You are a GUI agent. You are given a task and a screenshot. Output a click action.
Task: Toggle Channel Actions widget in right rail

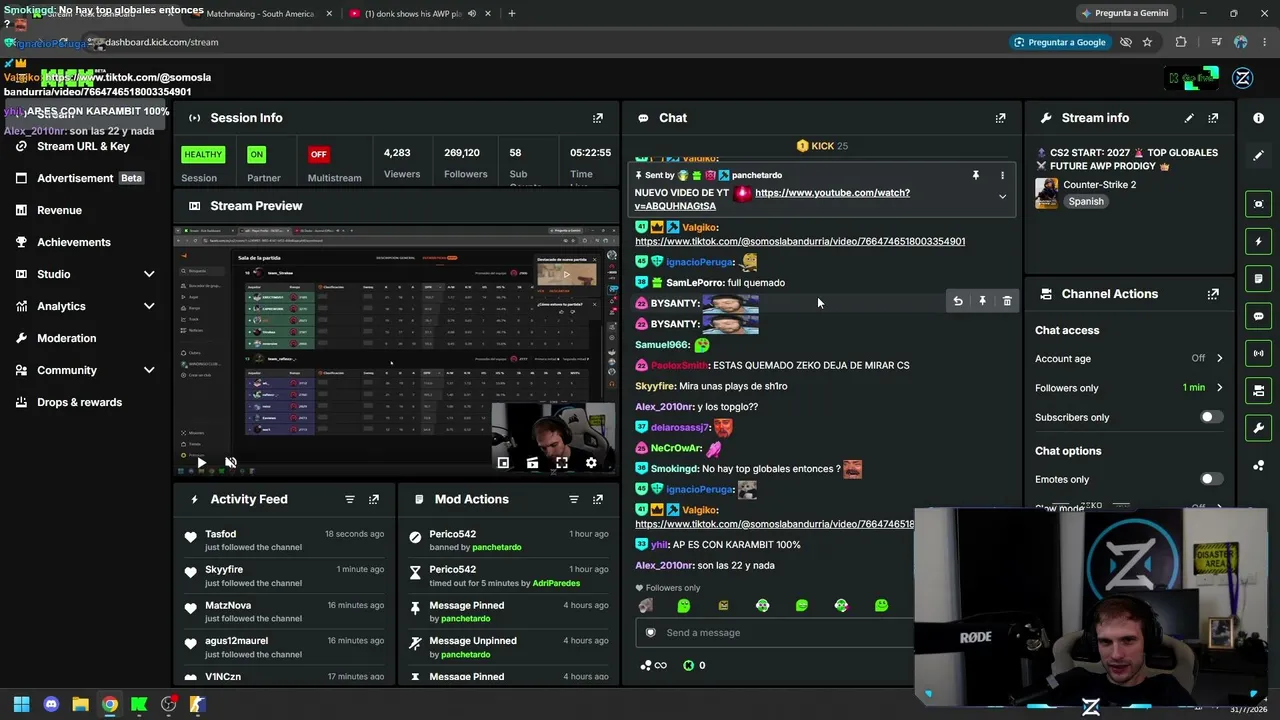(x=1258, y=390)
